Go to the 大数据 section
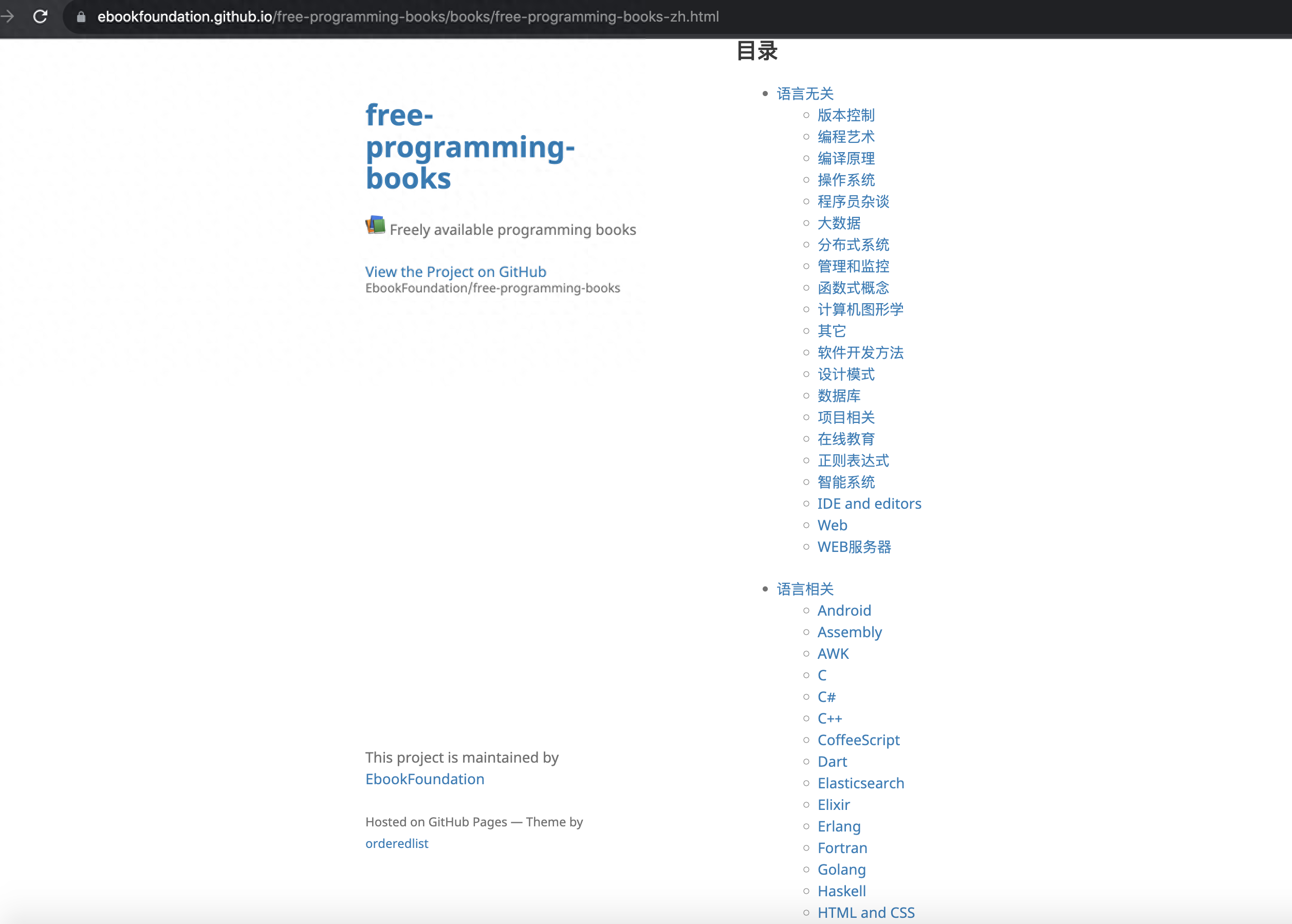Screen dimensions: 1292x924 click(839, 223)
